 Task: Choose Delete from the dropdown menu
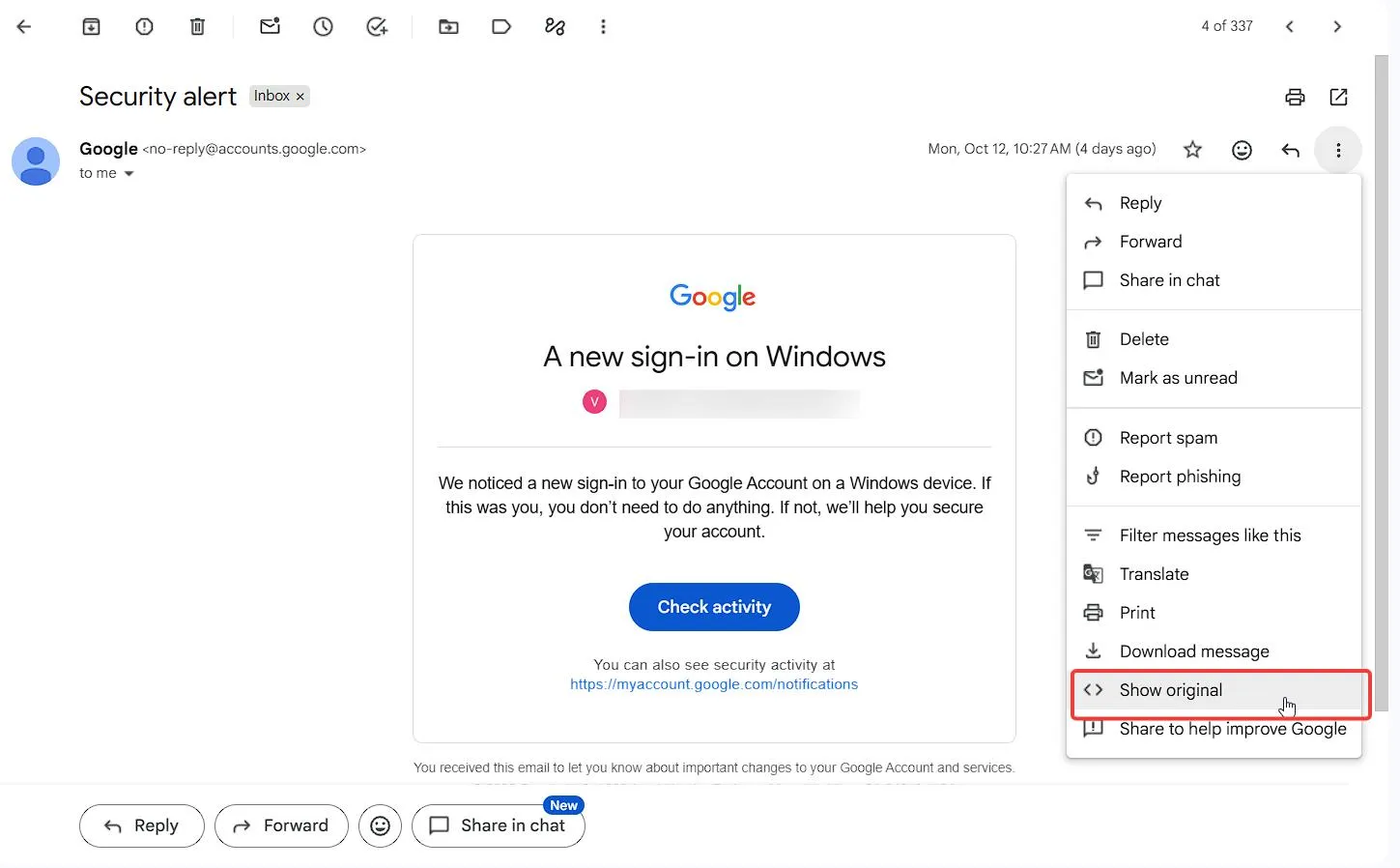pos(1214,339)
